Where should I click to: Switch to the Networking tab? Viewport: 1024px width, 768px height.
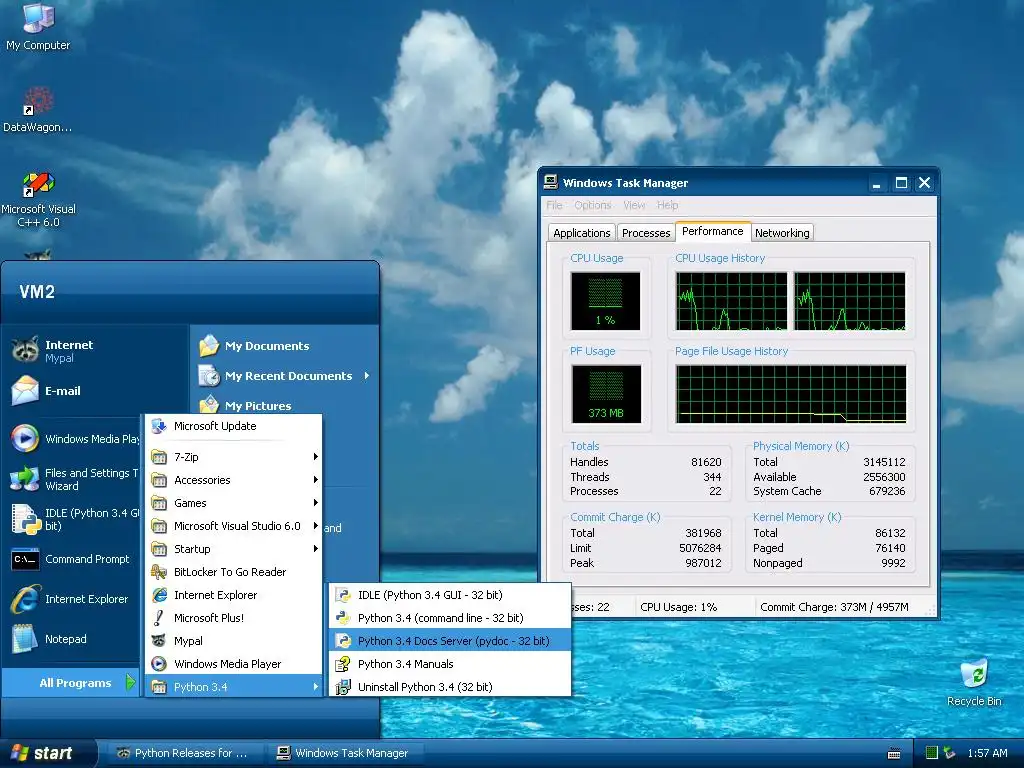782,233
